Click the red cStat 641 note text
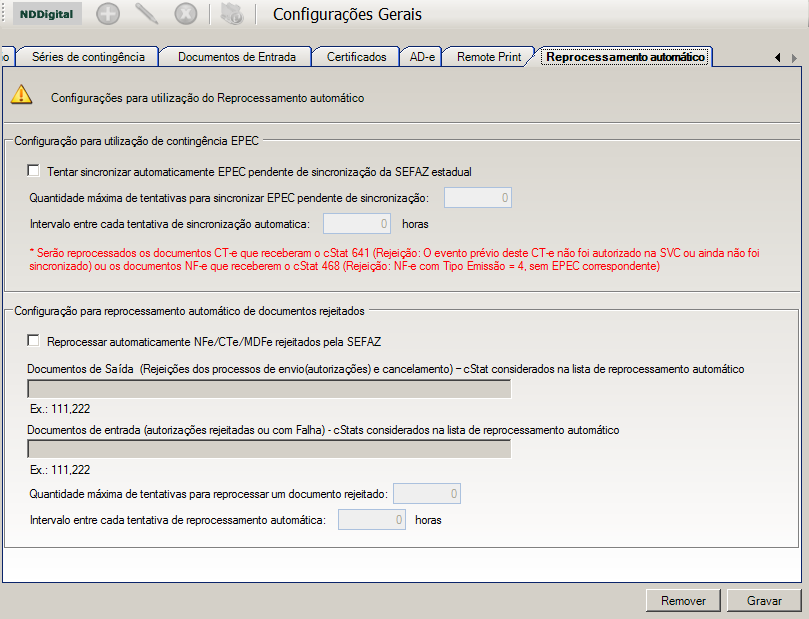The image size is (809, 619). pos(395,259)
